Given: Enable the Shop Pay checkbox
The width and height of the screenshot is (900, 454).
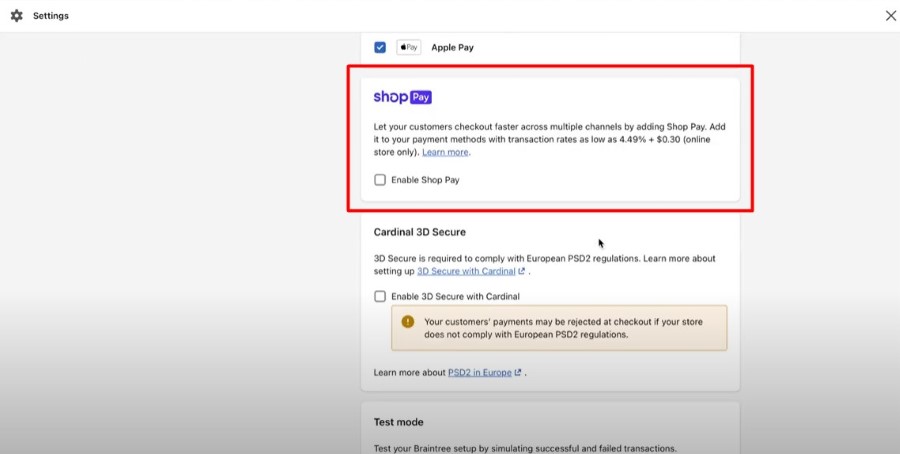Looking at the screenshot, I should 380,180.
